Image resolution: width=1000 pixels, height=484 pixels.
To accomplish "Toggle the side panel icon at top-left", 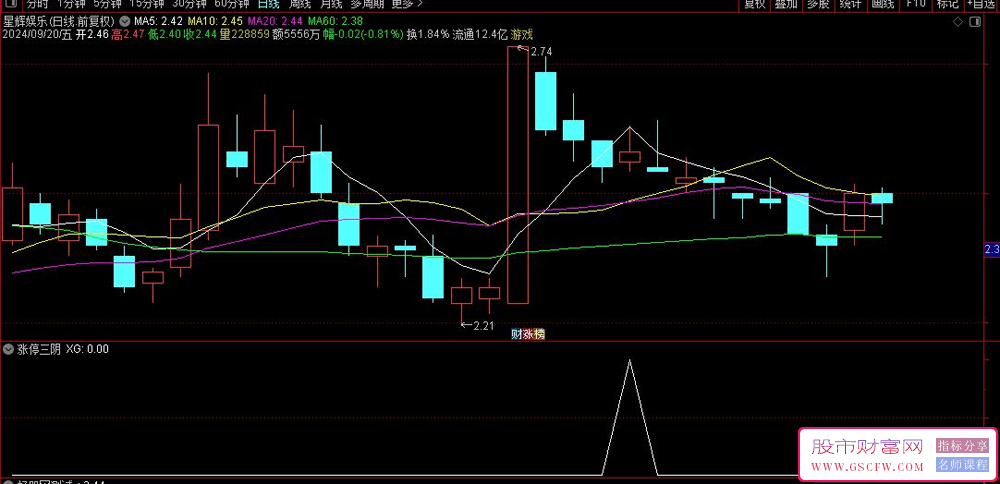I will pos(13,3).
